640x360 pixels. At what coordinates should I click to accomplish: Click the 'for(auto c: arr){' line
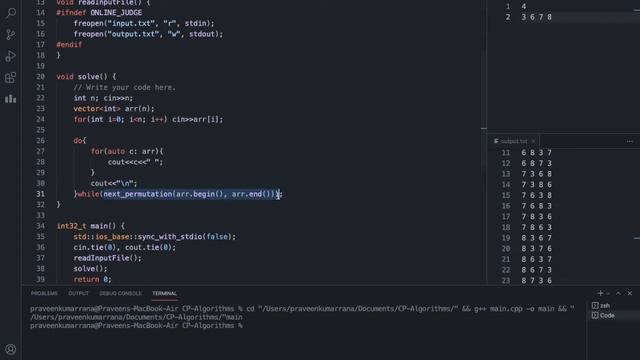[x=127, y=151]
